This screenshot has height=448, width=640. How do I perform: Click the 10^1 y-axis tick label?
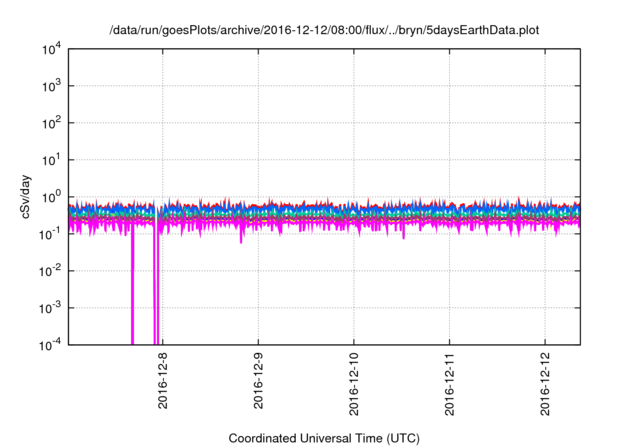click(x=52, y=160)
